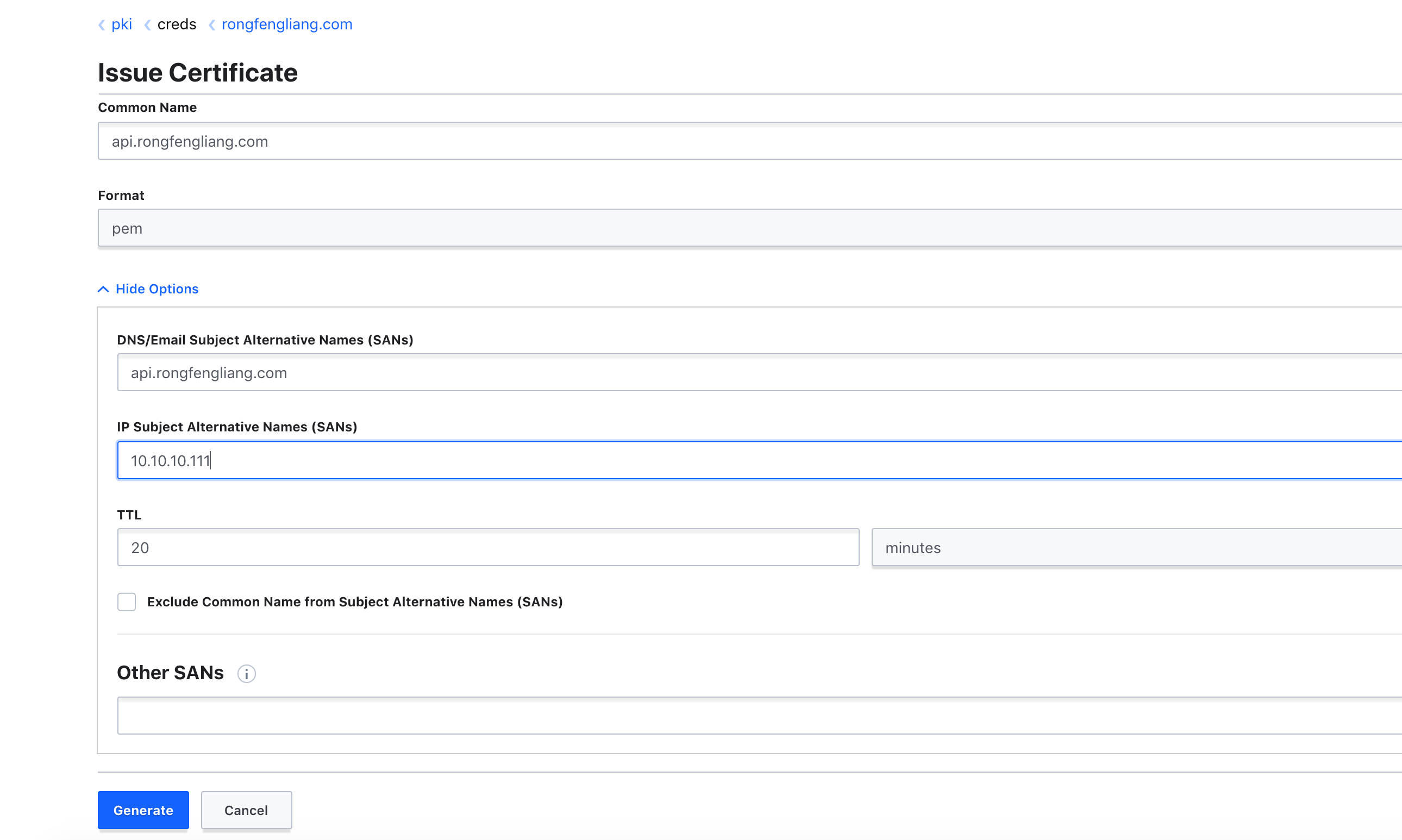Focus the DNS/Email SANs input field
This screenshot has height=840, width=1402.
point(759,372)
